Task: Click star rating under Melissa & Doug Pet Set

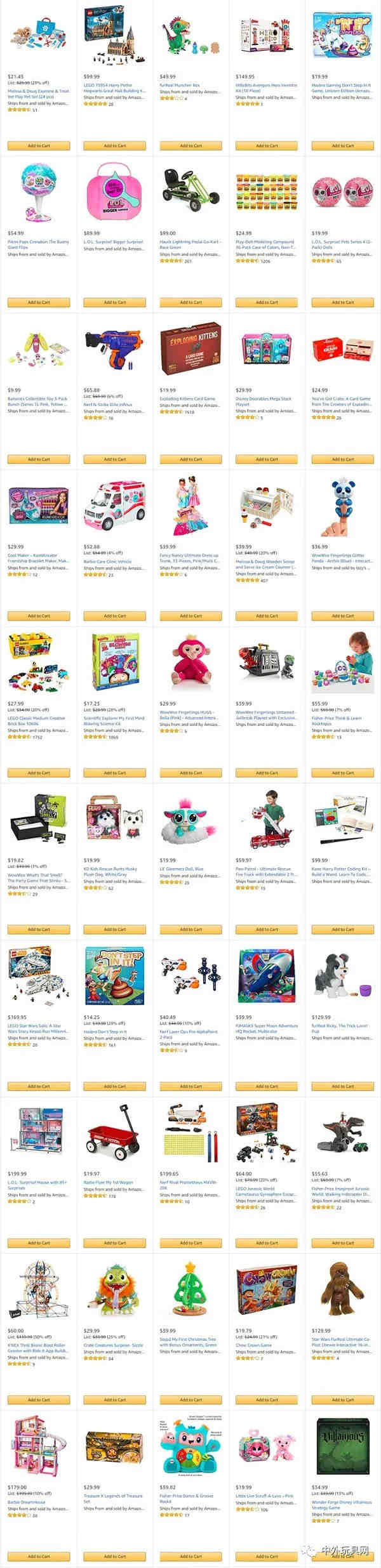Action: (x=18, y=110)
